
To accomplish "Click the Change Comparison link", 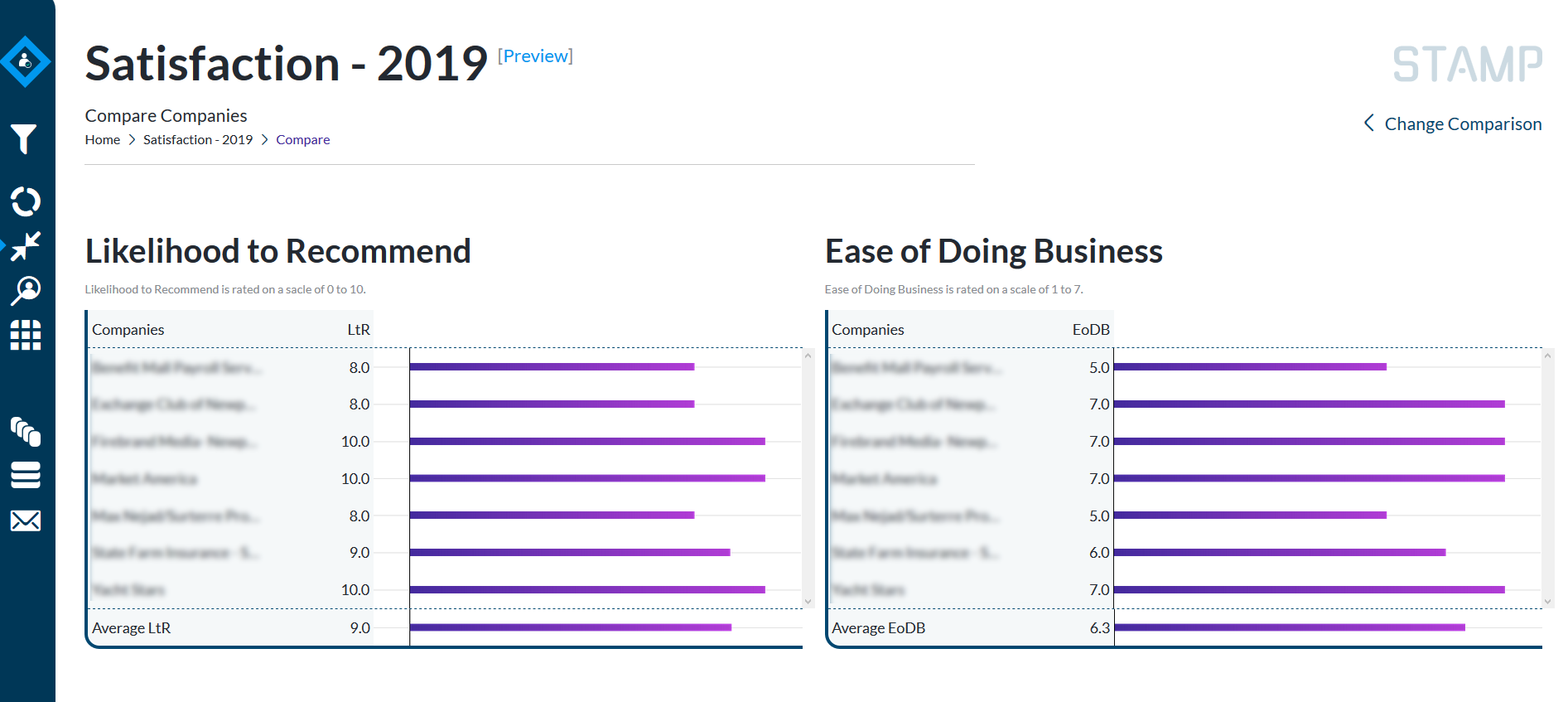I will click(x=1453, y=124).
